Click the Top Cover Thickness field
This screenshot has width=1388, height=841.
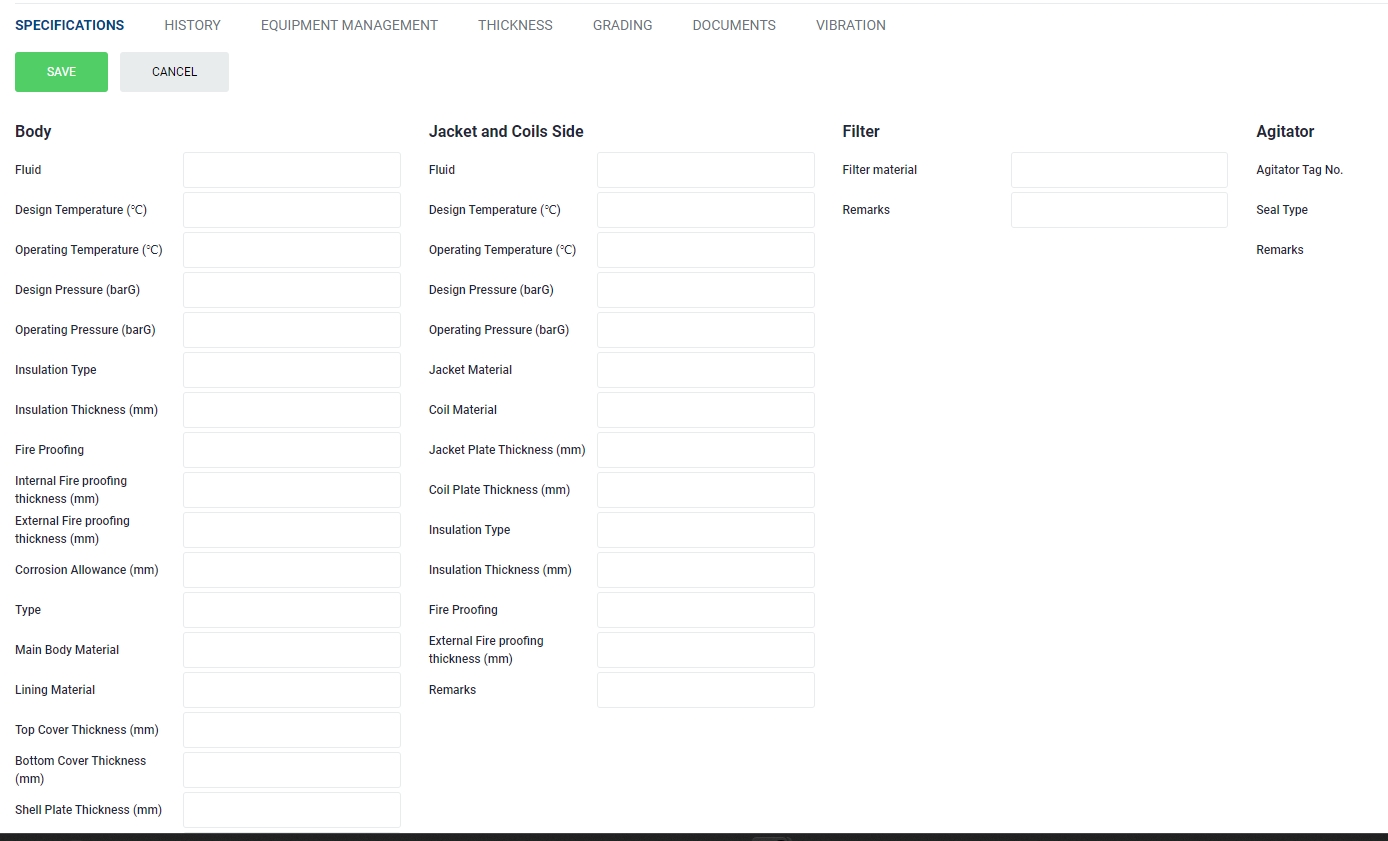(291, 730)
